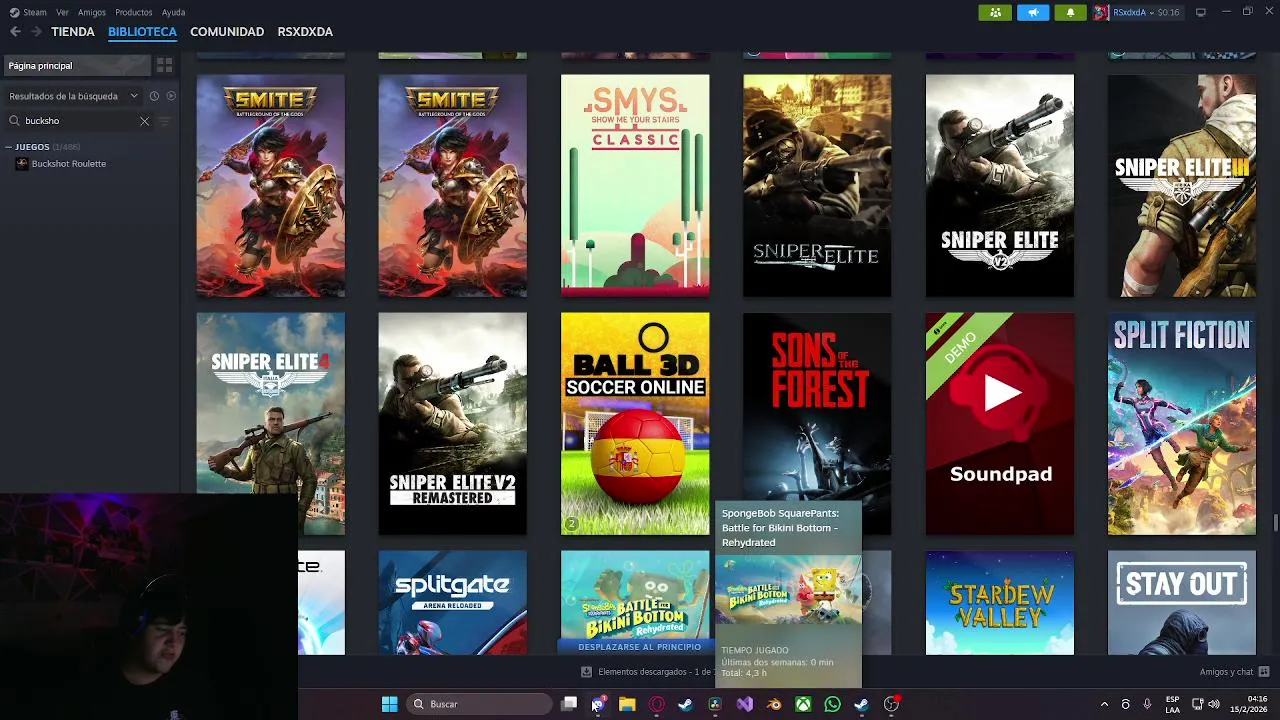Click the Windows Buscar search box

[480, 704]
